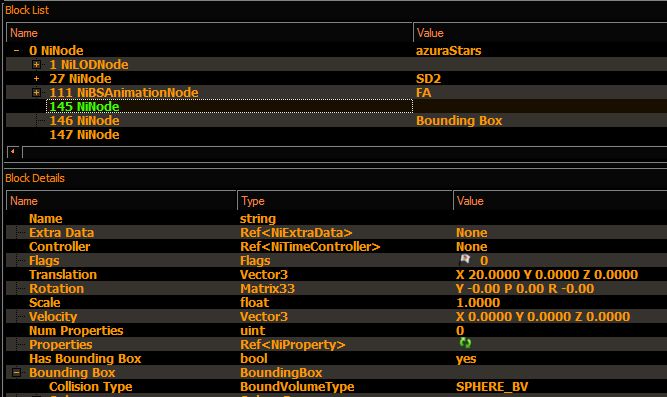The width and height of the screenshot is (667, 397).
Task: Click the Block List horizontal scrollbar track
Action: [x=345, y=152]
